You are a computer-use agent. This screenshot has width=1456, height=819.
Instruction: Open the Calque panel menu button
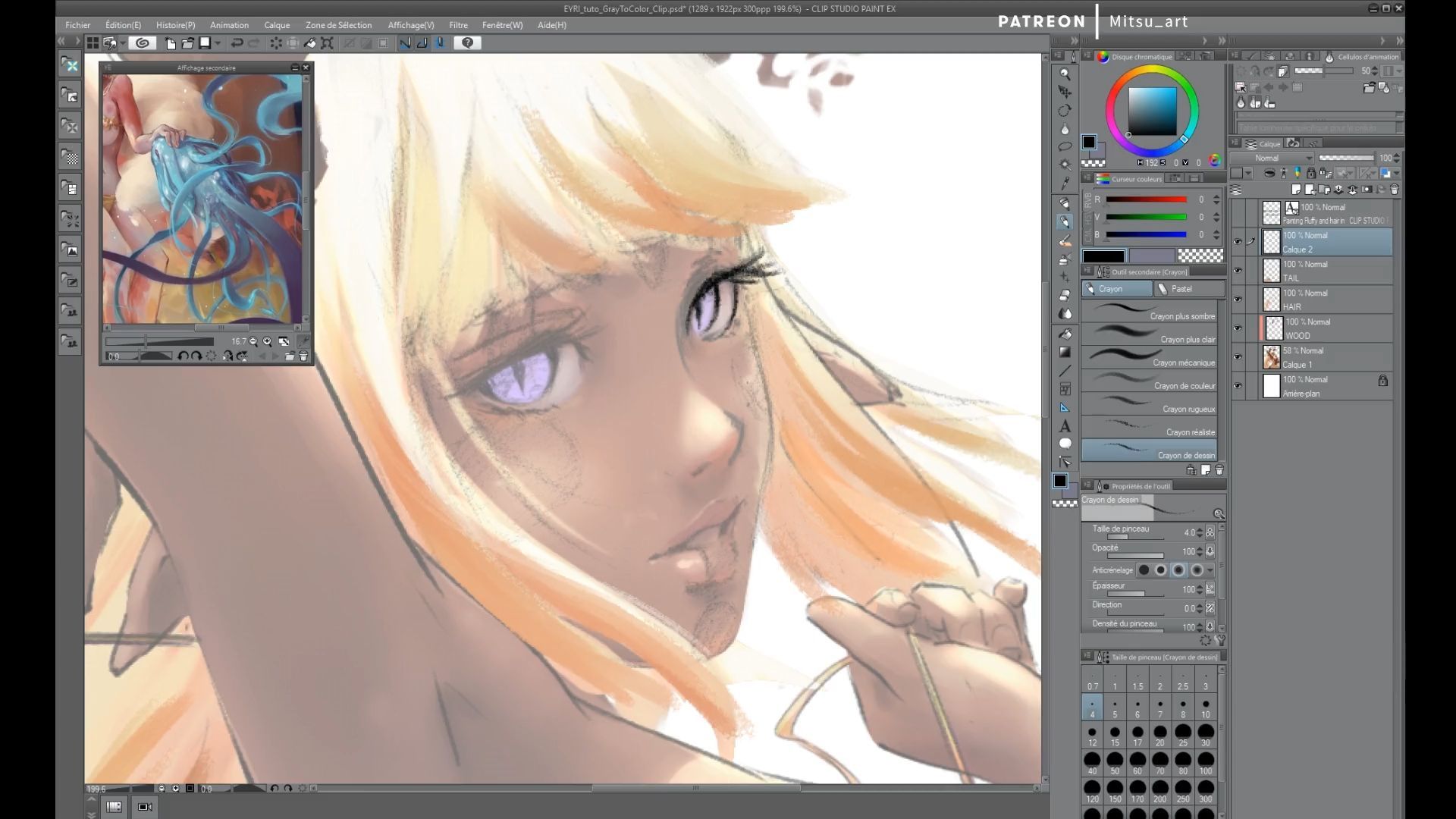click(1236, 143)
